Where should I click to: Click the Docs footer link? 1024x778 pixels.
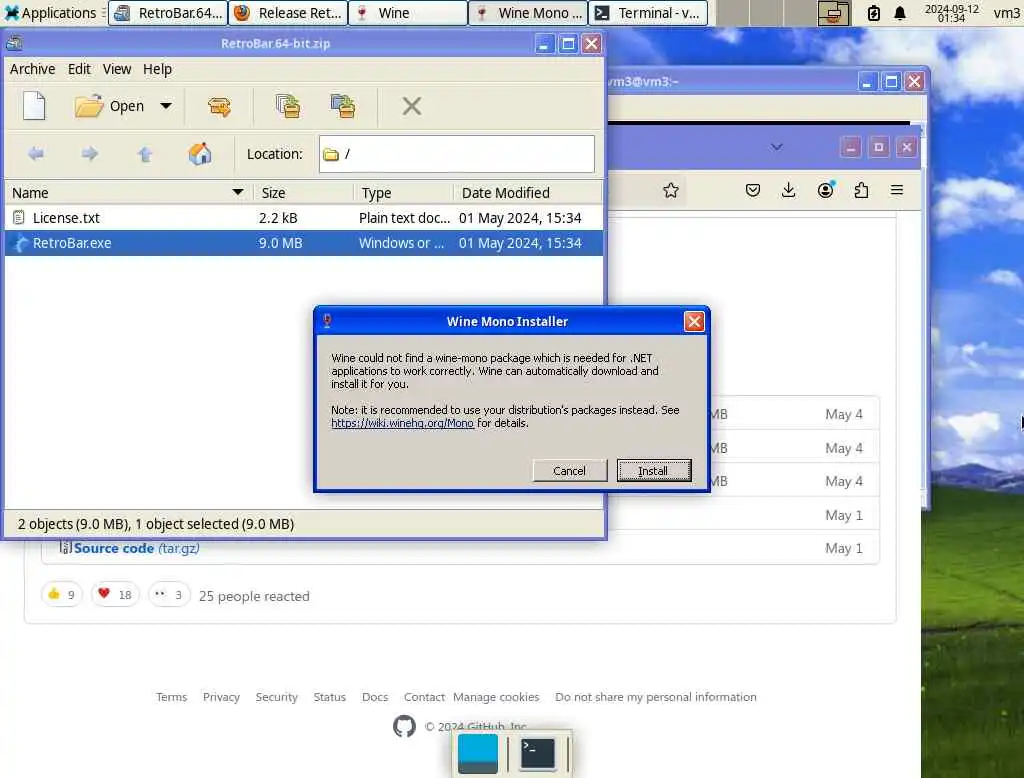tap(375, 697)
